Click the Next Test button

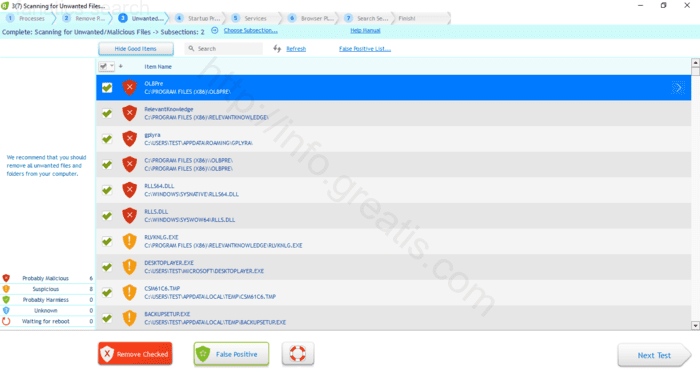[x=654, y=355]
